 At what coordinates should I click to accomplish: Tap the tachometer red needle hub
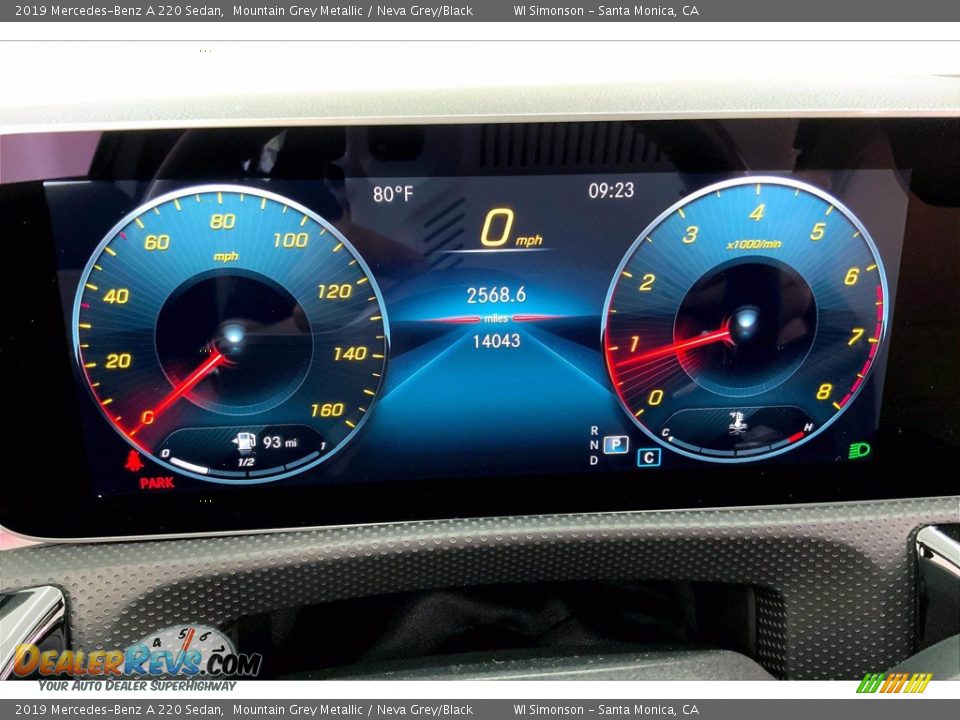tap(746, 320)
